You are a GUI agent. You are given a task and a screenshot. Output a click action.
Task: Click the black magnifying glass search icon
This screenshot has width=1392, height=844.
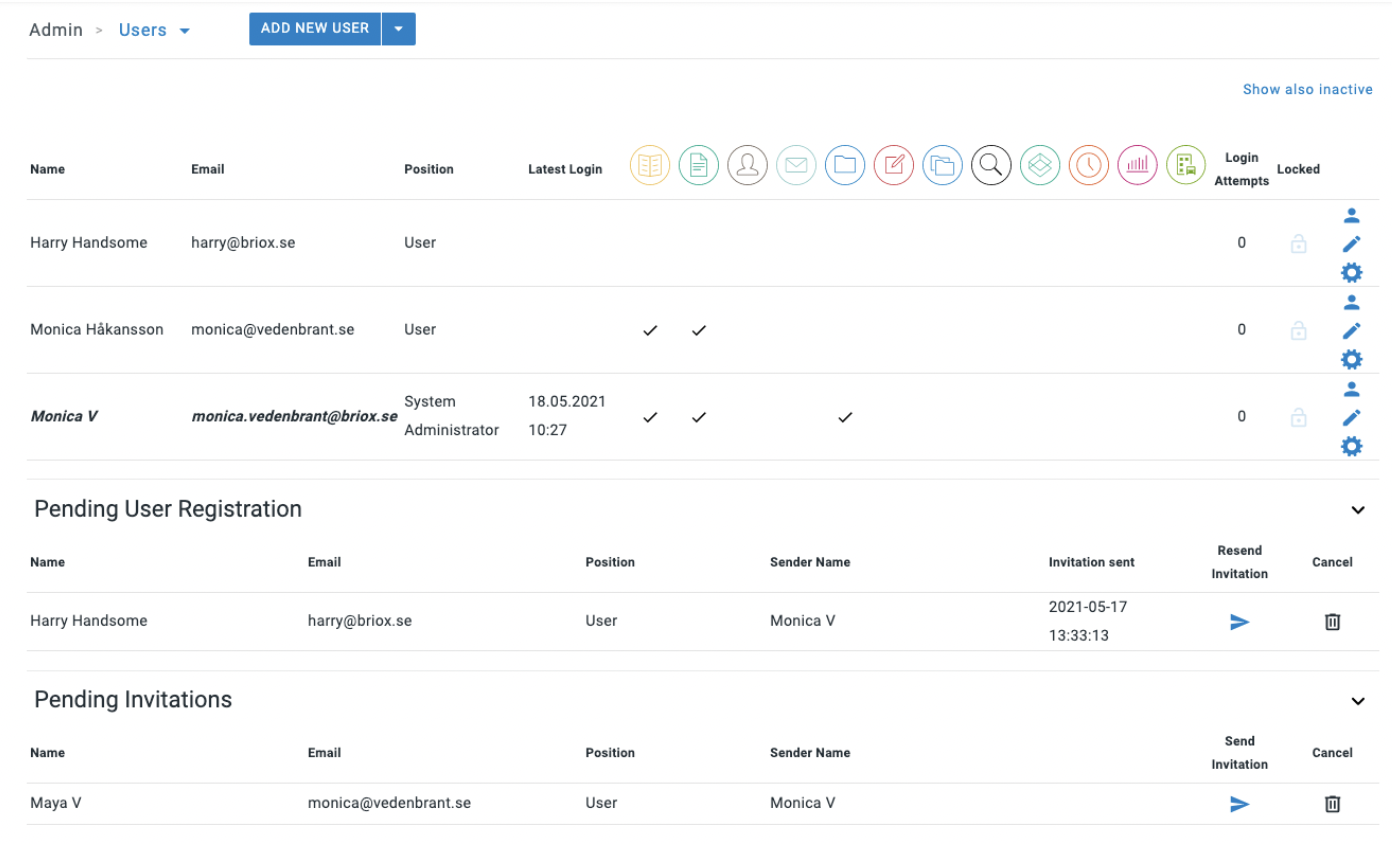(x=991, y=165)
